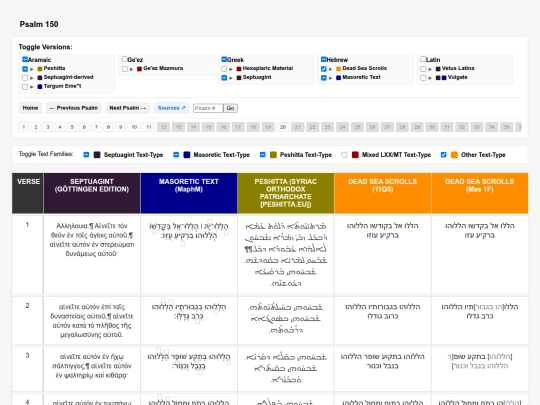Click the blue Targum Eme"t color swatch
Viewport: 540px width, 405px height.
click(x=40, y=87)
